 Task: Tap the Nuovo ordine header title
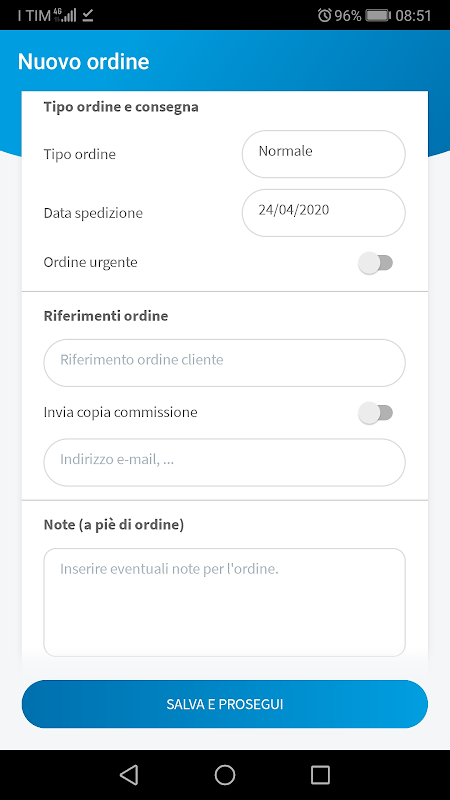(84, 62)
